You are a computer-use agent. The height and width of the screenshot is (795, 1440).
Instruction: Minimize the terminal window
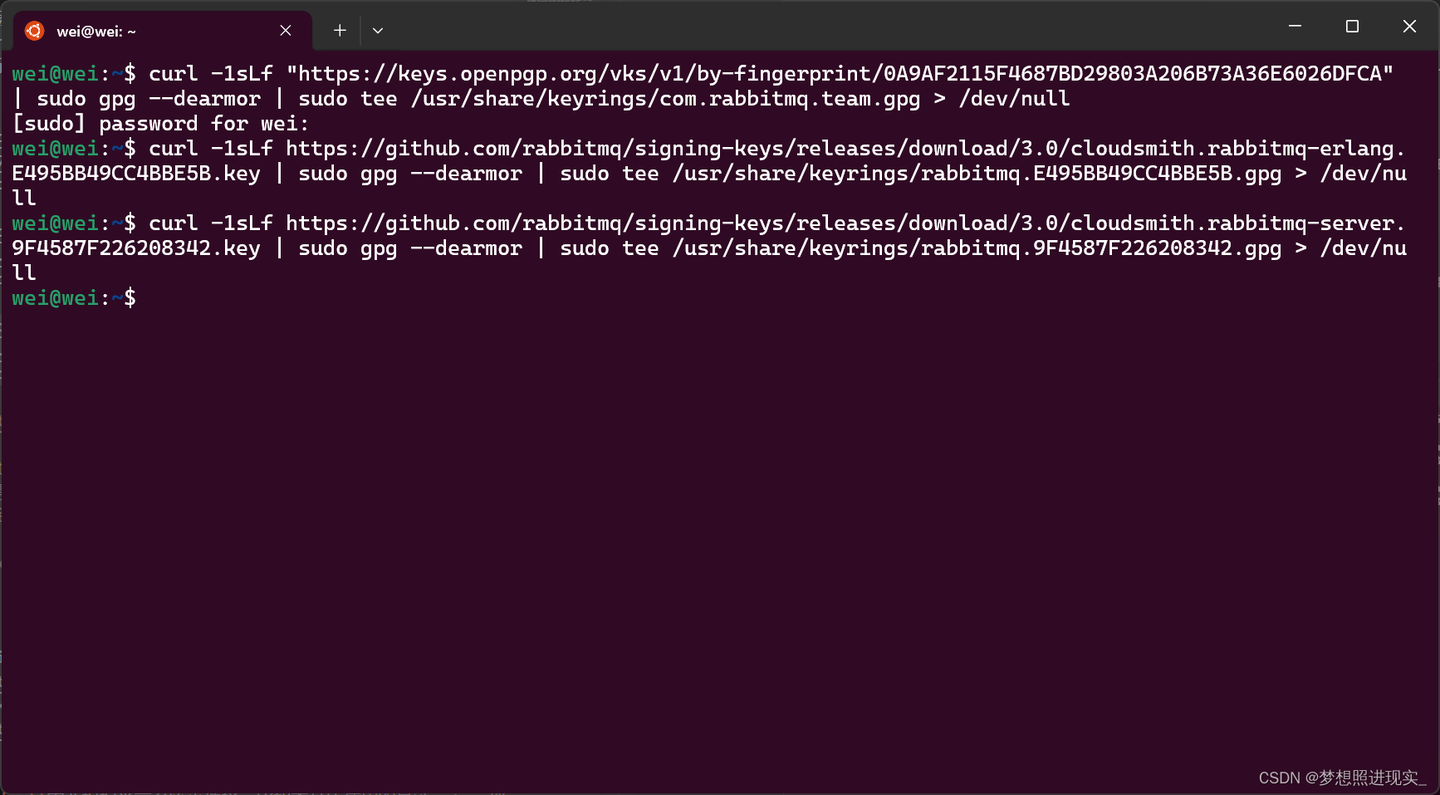coord(1295,27)
